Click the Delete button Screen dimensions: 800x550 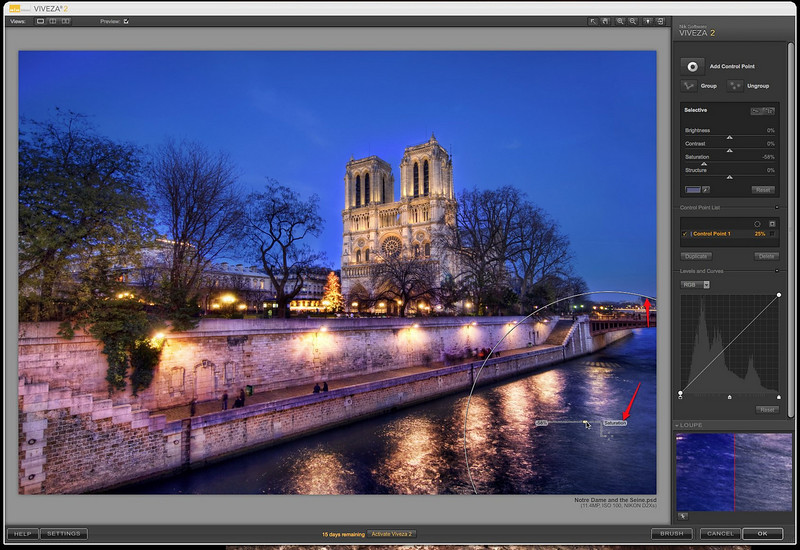coord(766,256)
